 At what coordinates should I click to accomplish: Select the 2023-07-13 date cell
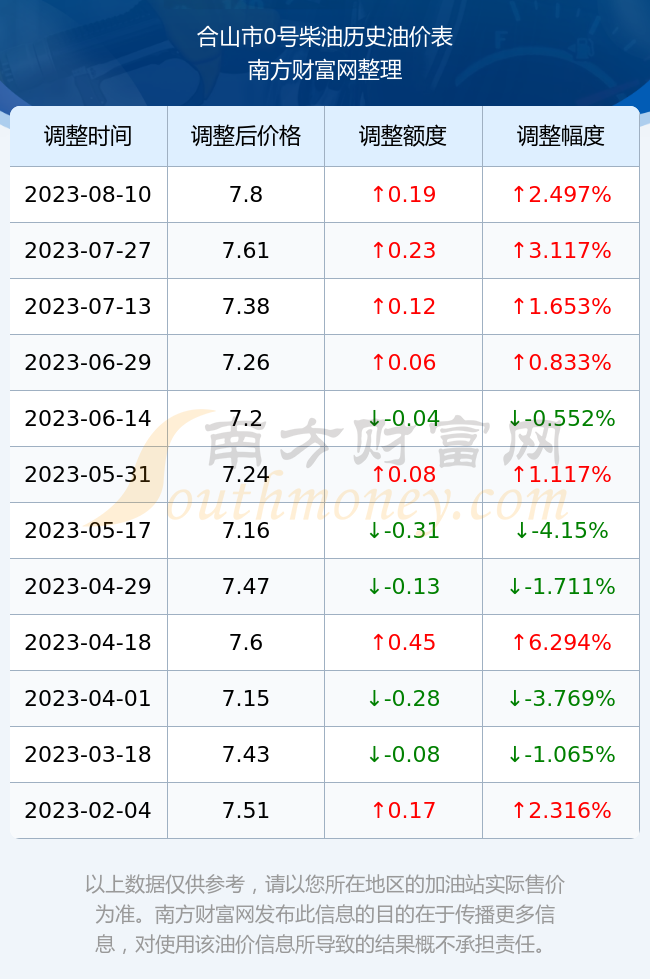pos(88,306)
